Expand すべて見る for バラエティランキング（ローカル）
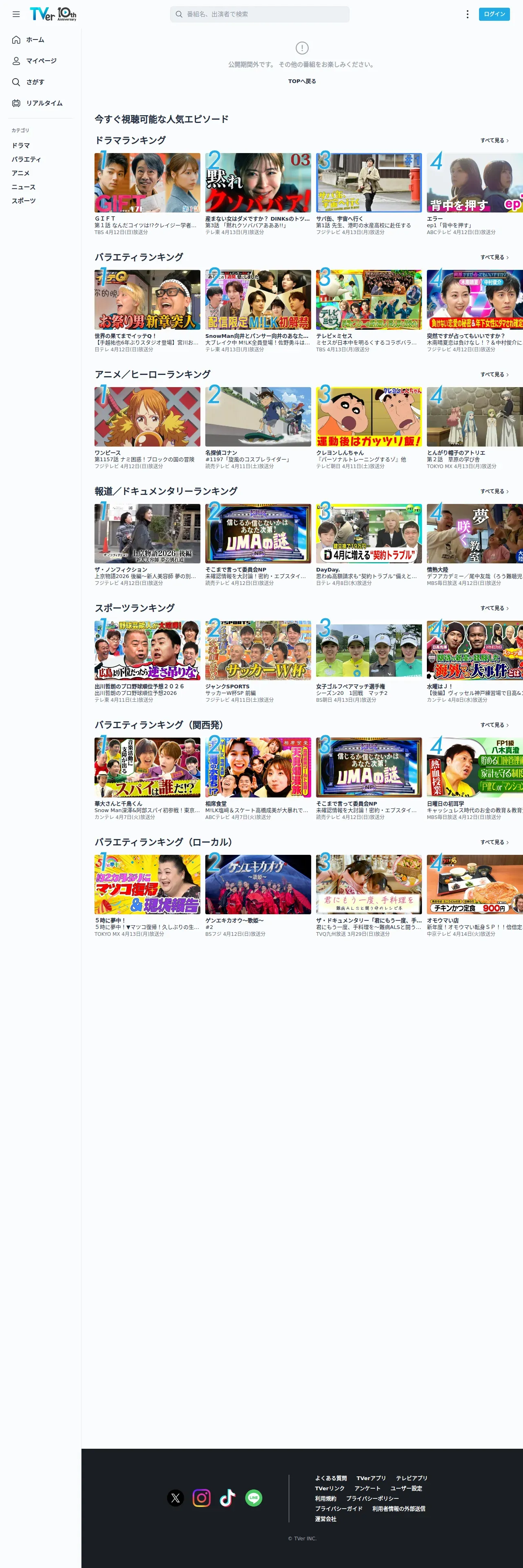523x1568 pixels. [494, 843]
